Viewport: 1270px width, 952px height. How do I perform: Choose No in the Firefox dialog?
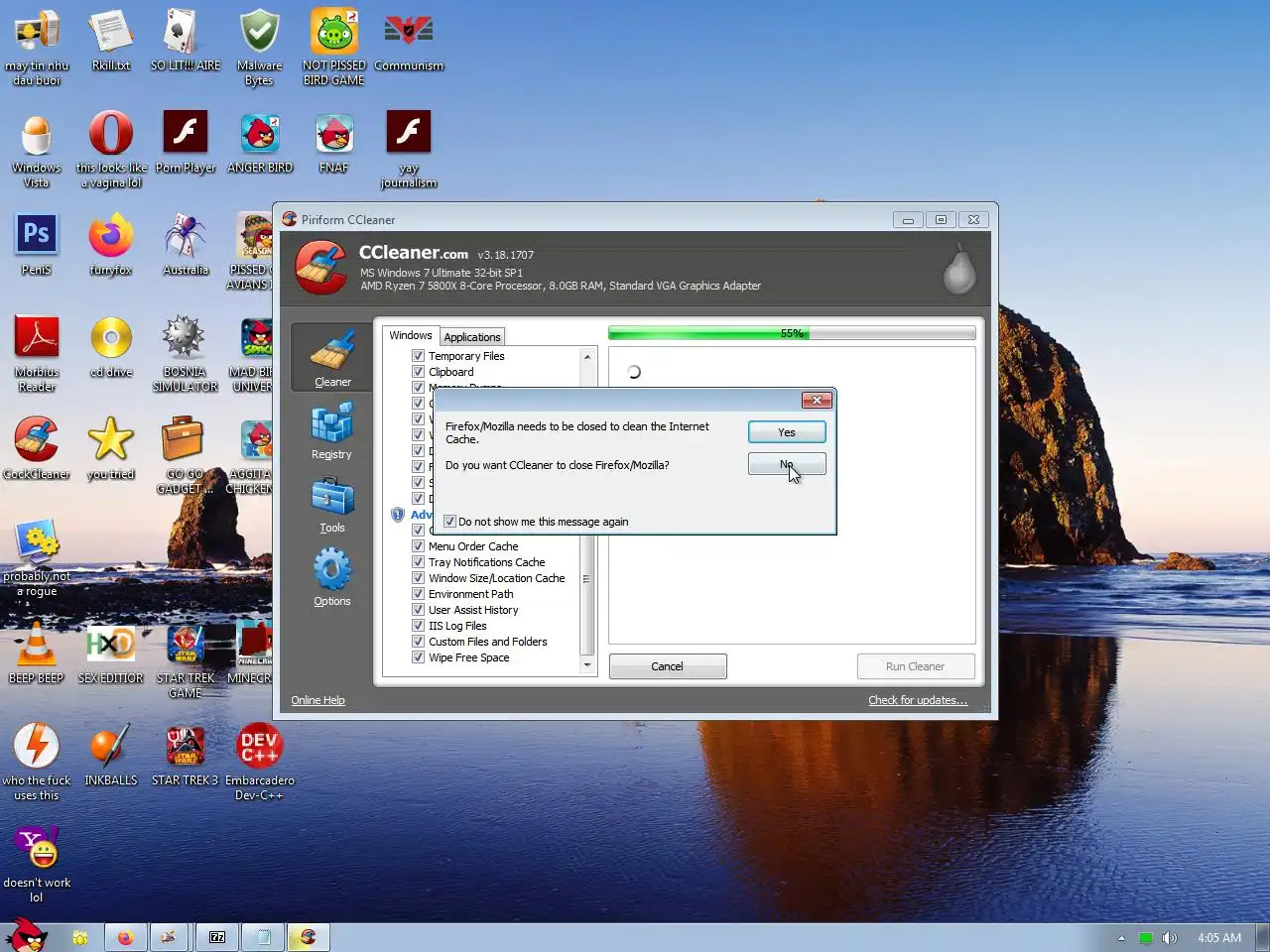coord(787,464)
